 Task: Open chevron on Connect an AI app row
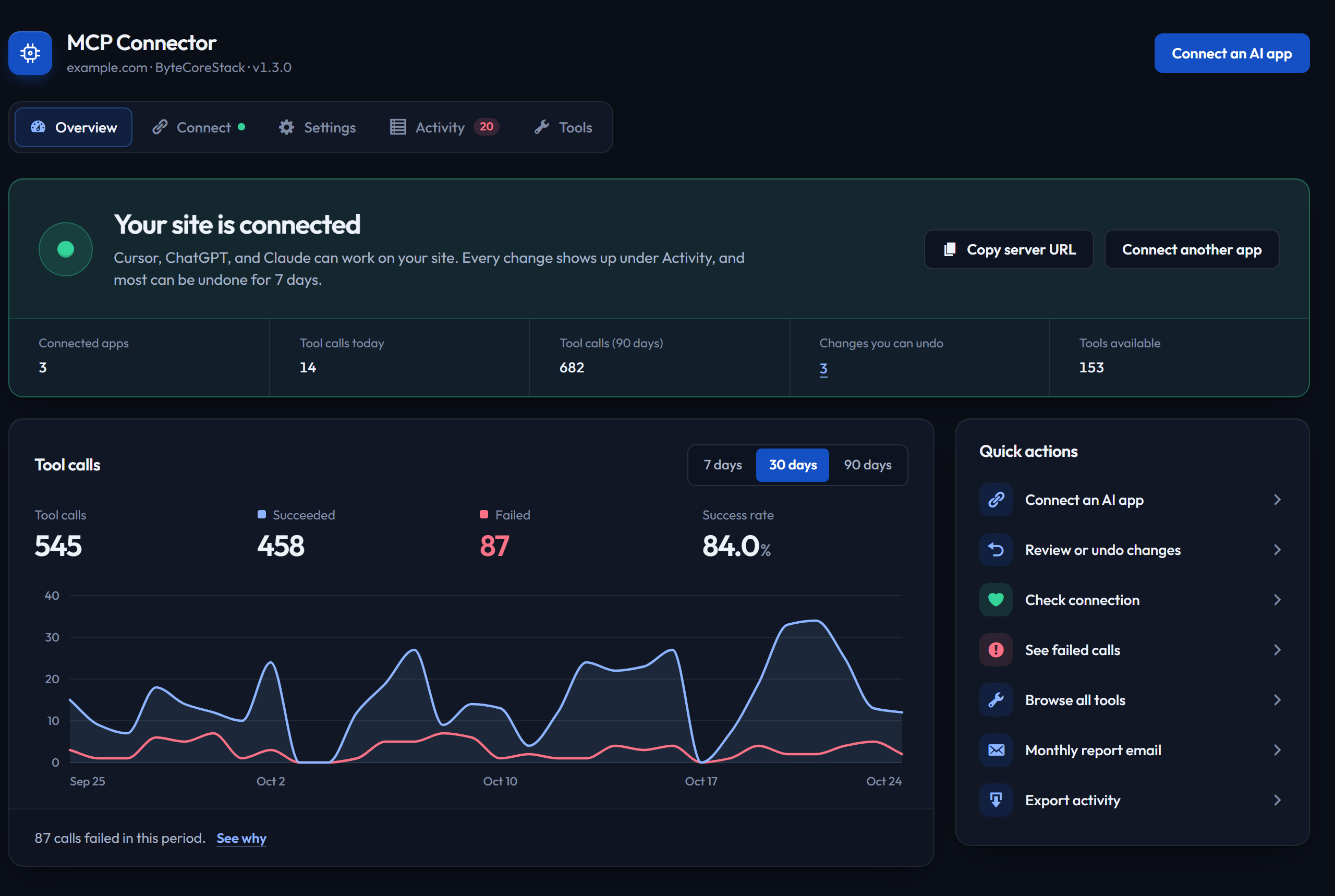pyautogui.click(x=1277, y=500)
